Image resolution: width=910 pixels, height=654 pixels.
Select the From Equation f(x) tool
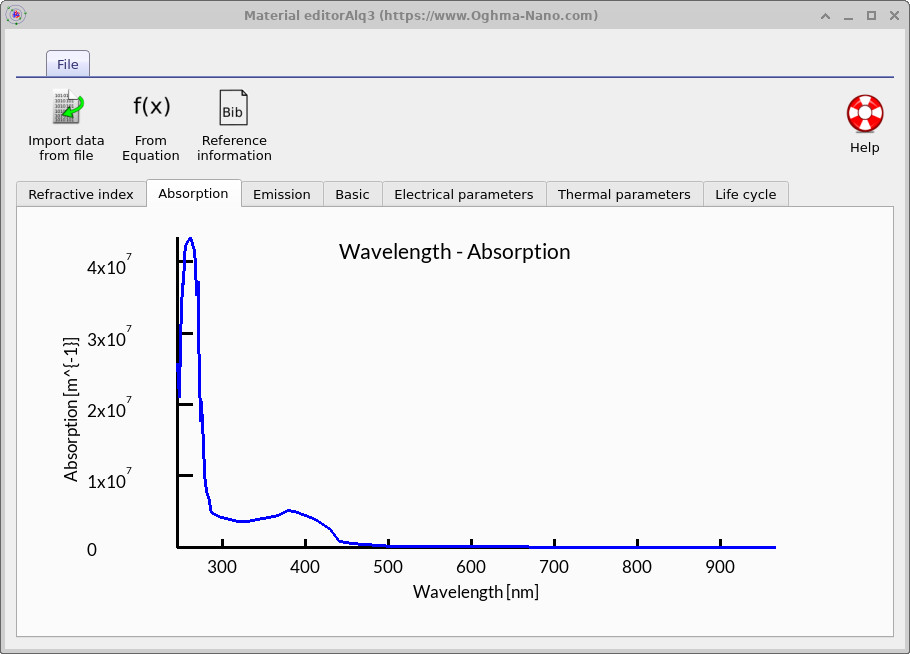(x=150, y=124)
